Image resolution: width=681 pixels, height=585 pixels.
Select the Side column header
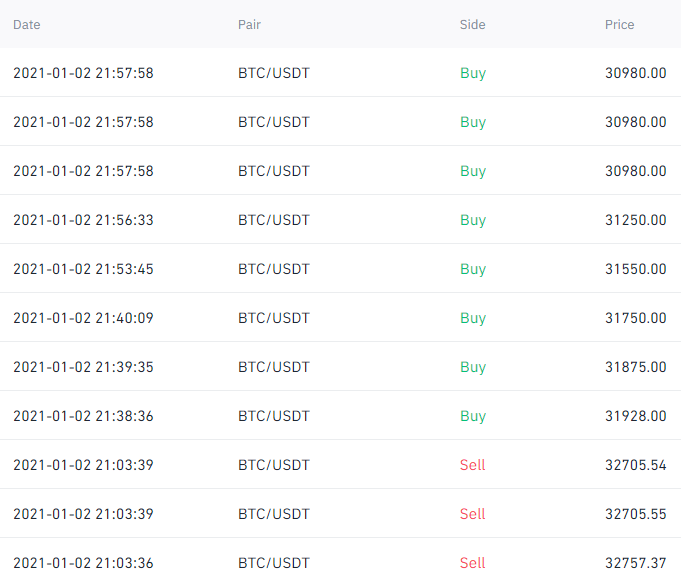pos(472,24)
